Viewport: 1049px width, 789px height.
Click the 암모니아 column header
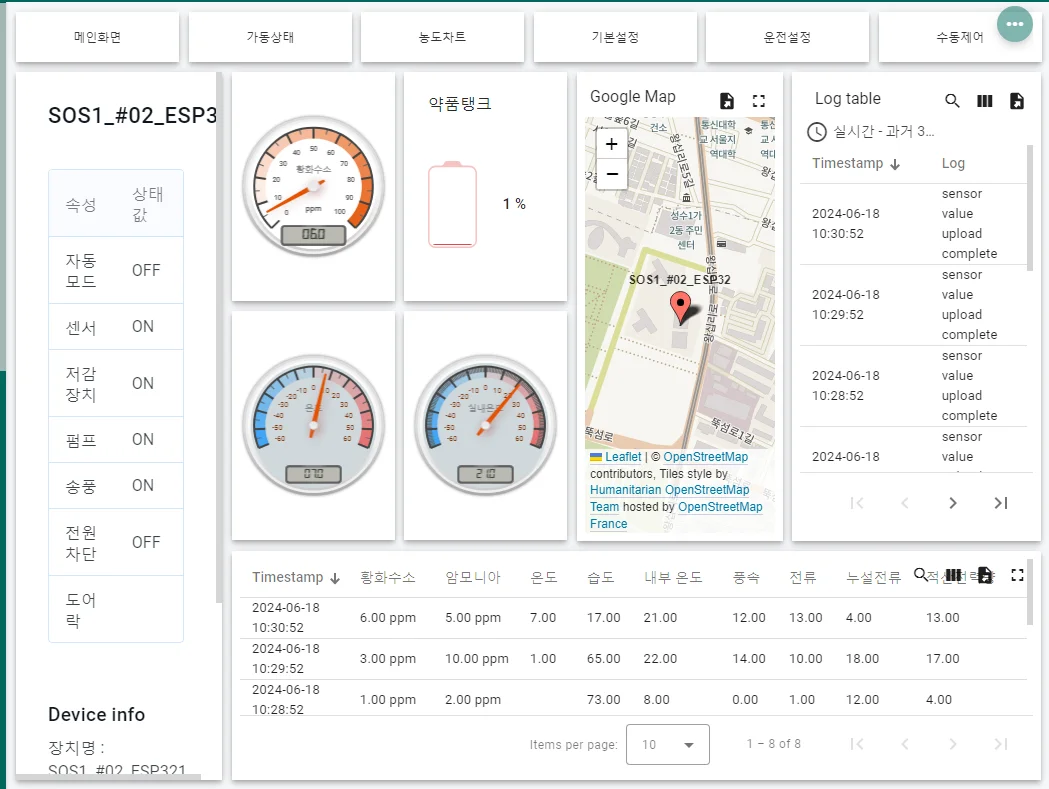472,577
